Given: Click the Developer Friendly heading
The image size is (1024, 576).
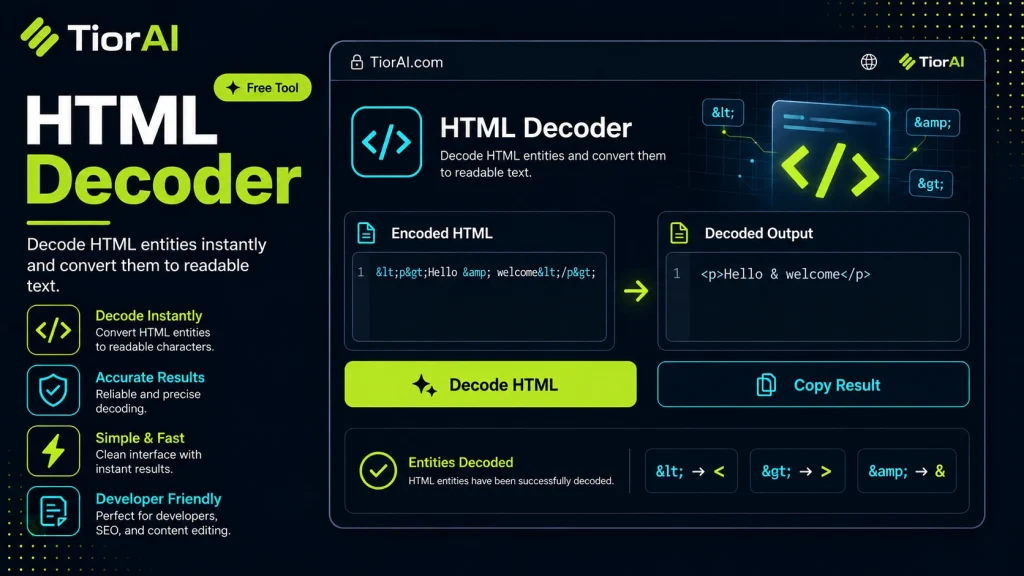Looking at the screenshot, I should coord(159,499).
